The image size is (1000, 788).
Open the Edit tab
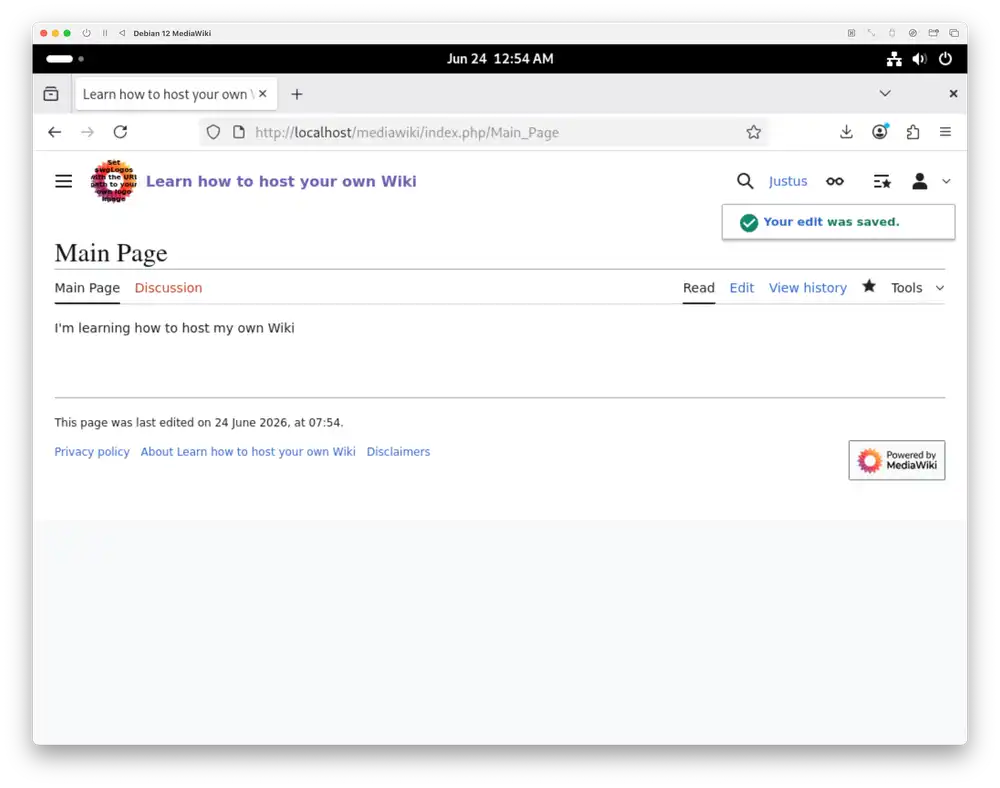coord(741,288)
